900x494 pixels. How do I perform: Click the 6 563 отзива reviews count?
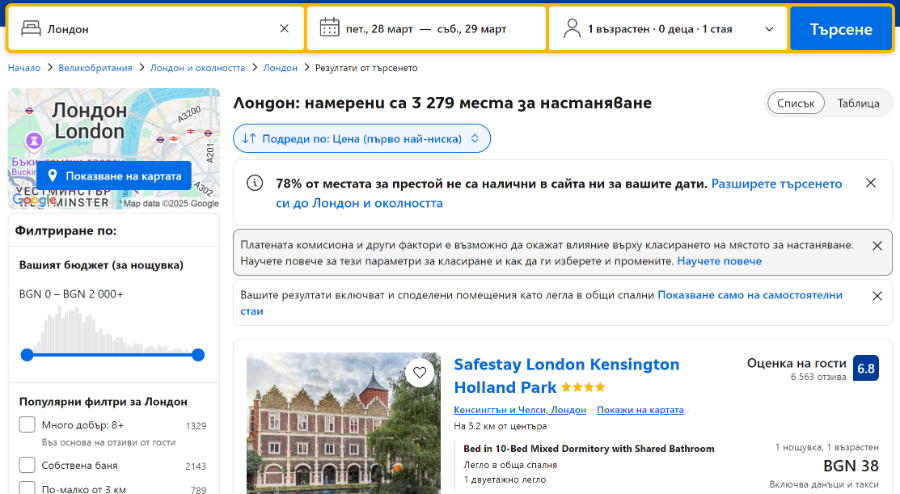pos(818,377)
